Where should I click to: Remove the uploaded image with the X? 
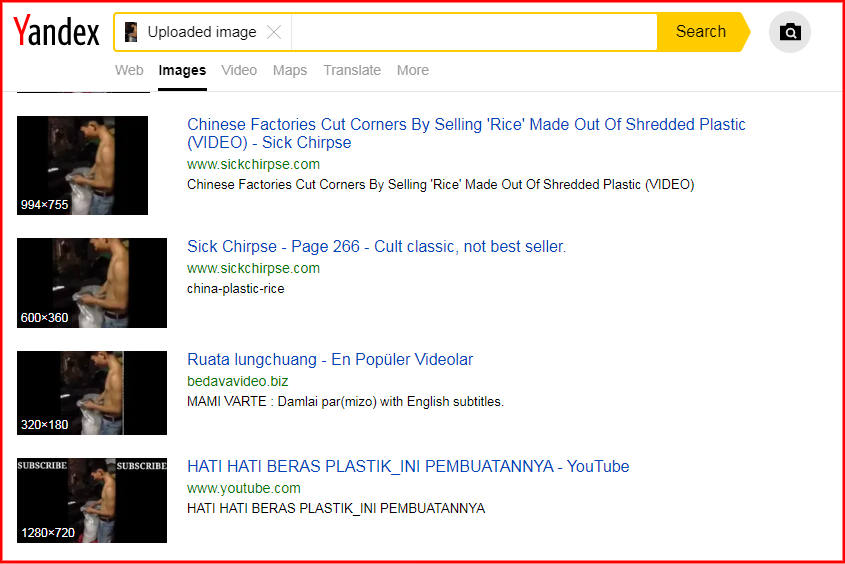click(x=274, y=32)
